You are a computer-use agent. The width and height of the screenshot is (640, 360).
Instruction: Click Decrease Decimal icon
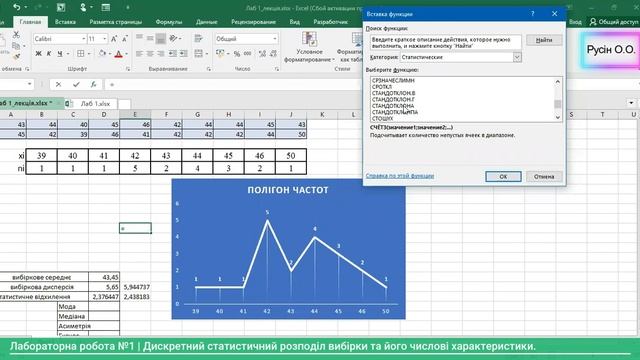[273, 53]
